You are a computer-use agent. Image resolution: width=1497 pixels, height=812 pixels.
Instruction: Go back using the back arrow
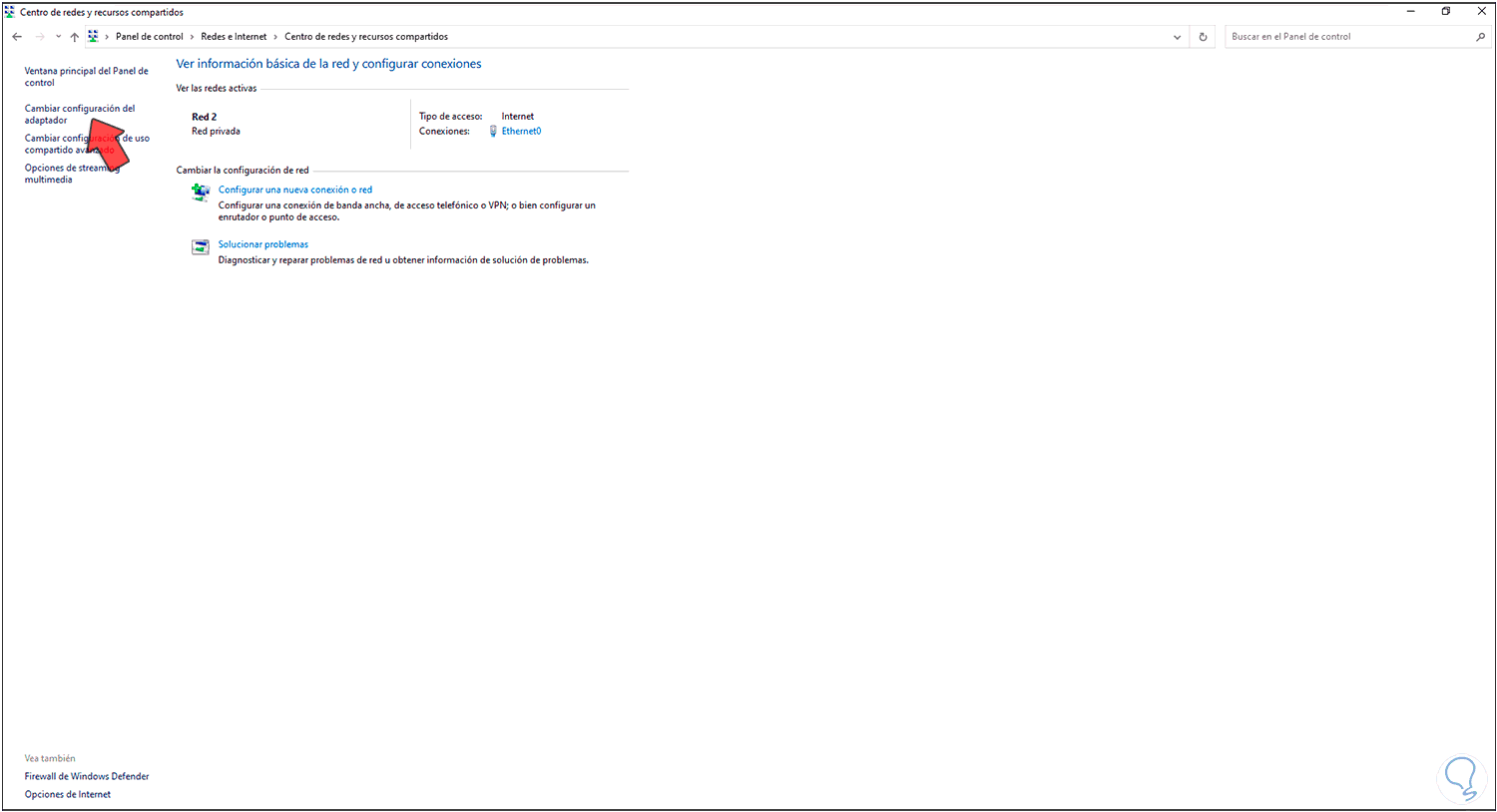17,37
